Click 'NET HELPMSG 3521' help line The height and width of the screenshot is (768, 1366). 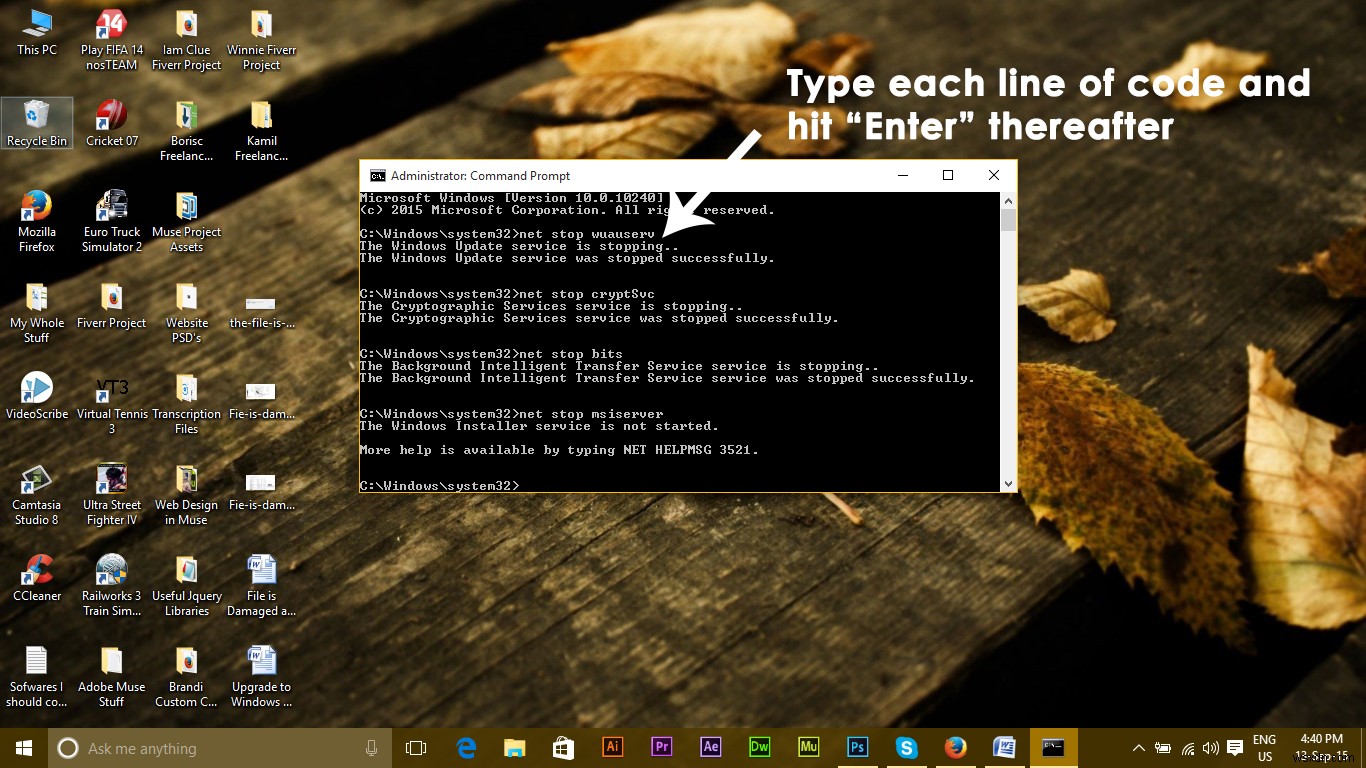coord(559,450)
